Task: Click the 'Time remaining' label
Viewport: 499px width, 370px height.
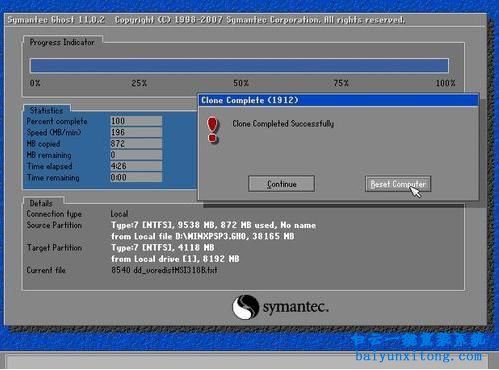Action: [53, 178]
